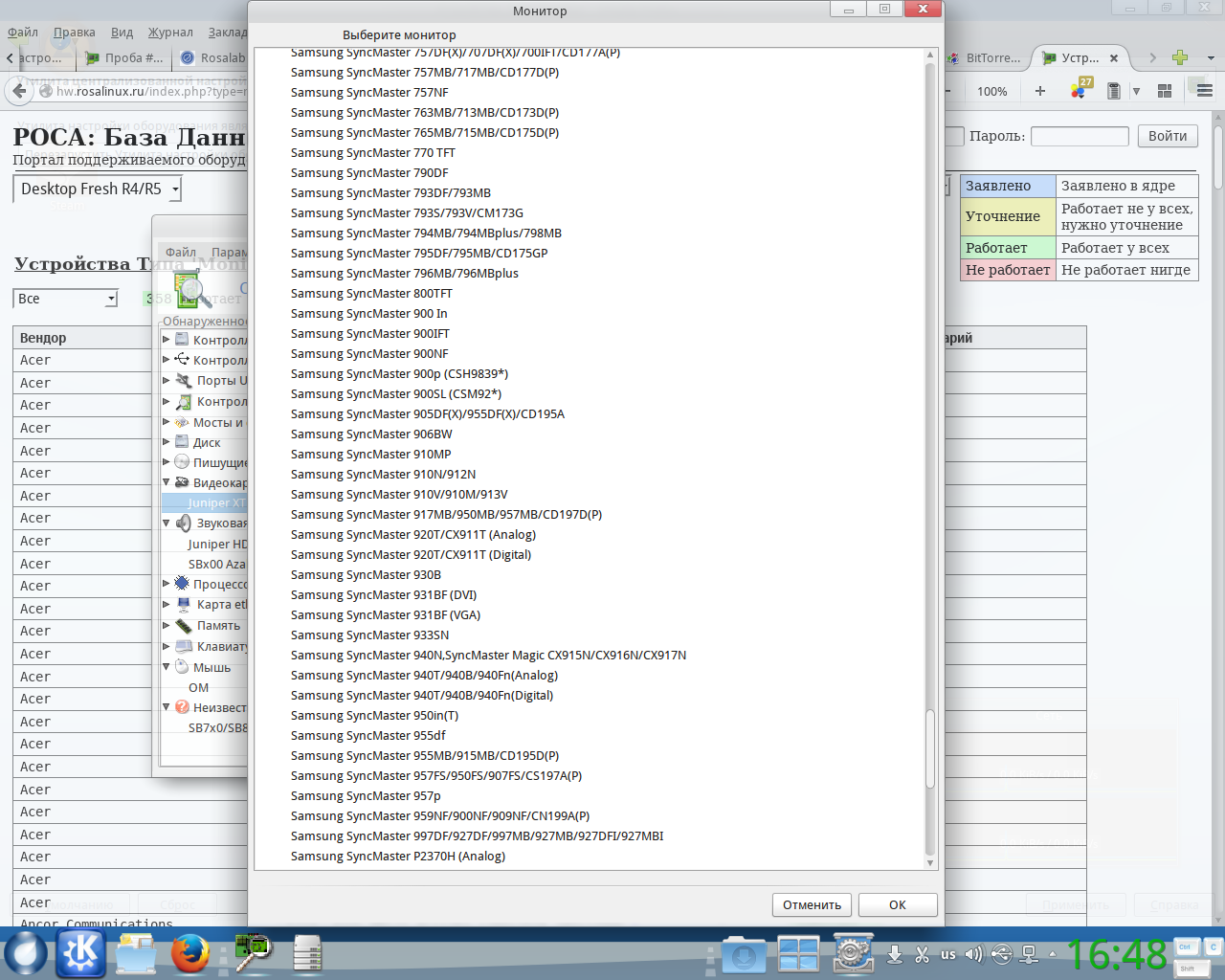Open the Вид menu in Firefox
This screenshot has height=980, width=1225.
(x=122, y=33)
